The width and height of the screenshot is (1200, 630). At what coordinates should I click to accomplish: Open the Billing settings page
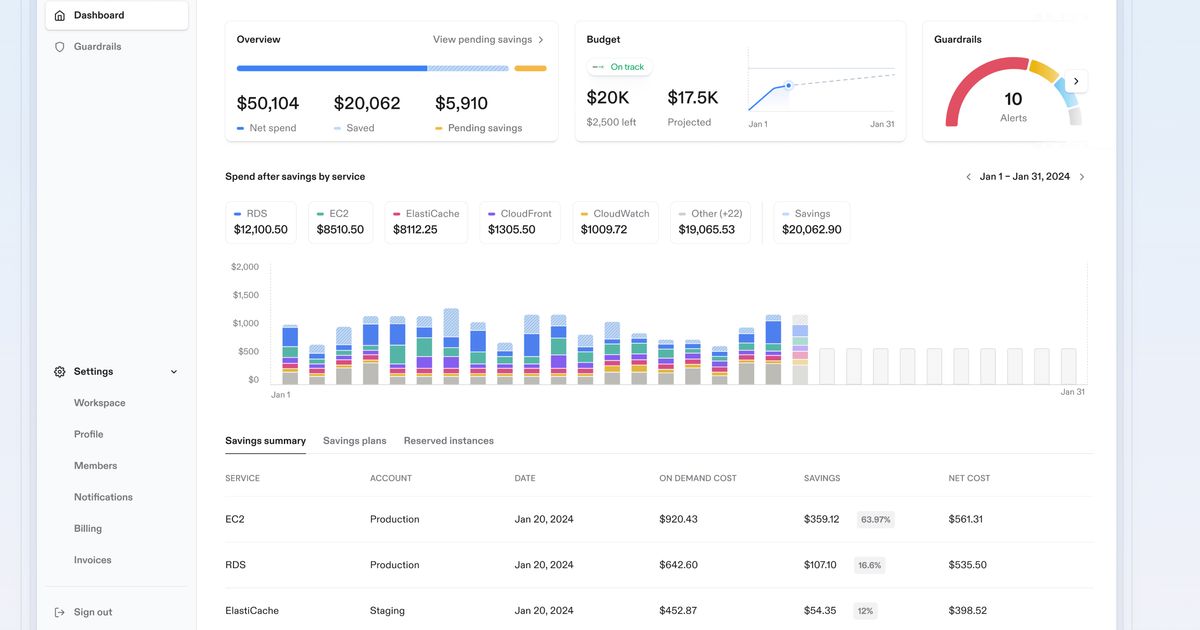click(x=88, y=529)
